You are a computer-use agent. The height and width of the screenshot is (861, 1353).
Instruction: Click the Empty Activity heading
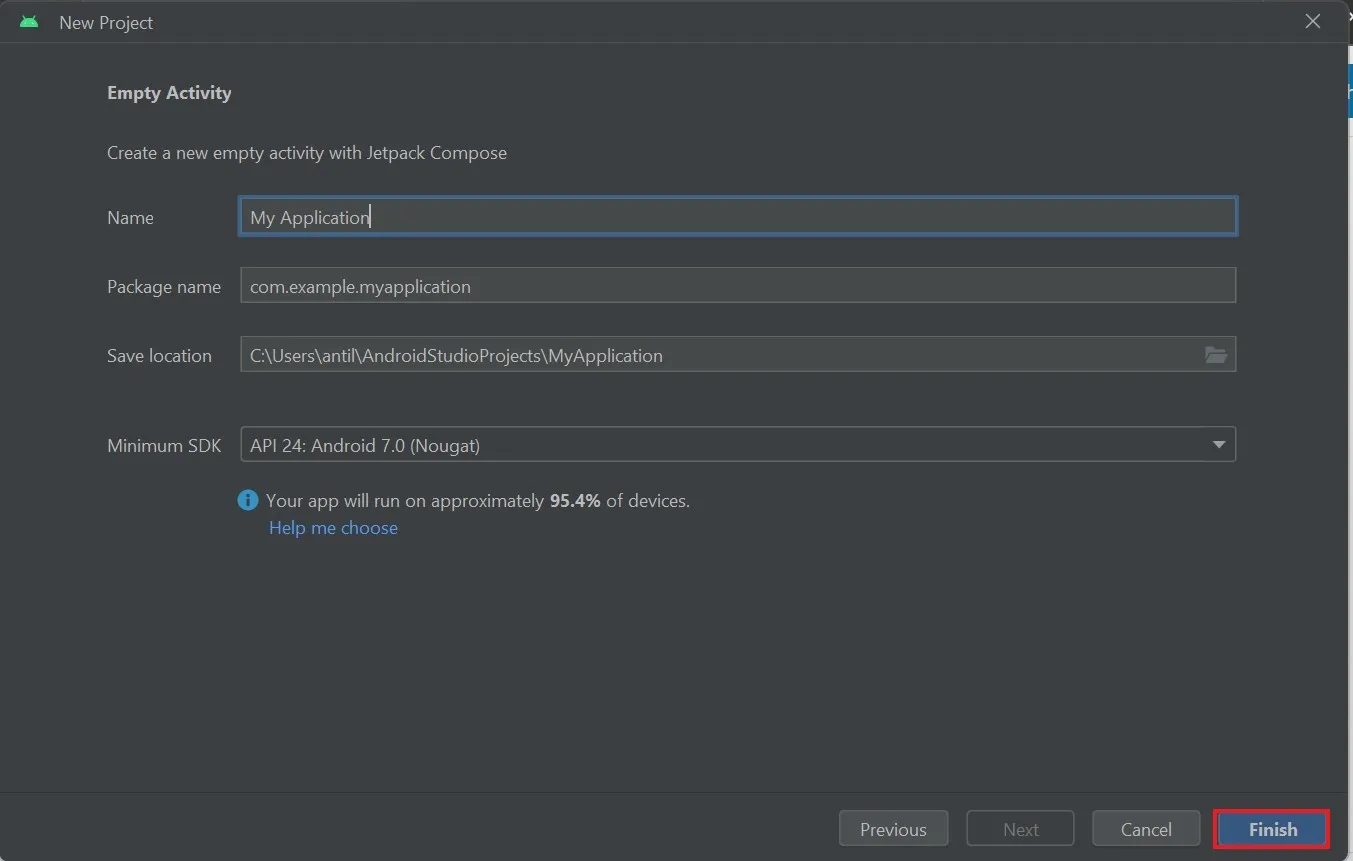pos(169,93)
